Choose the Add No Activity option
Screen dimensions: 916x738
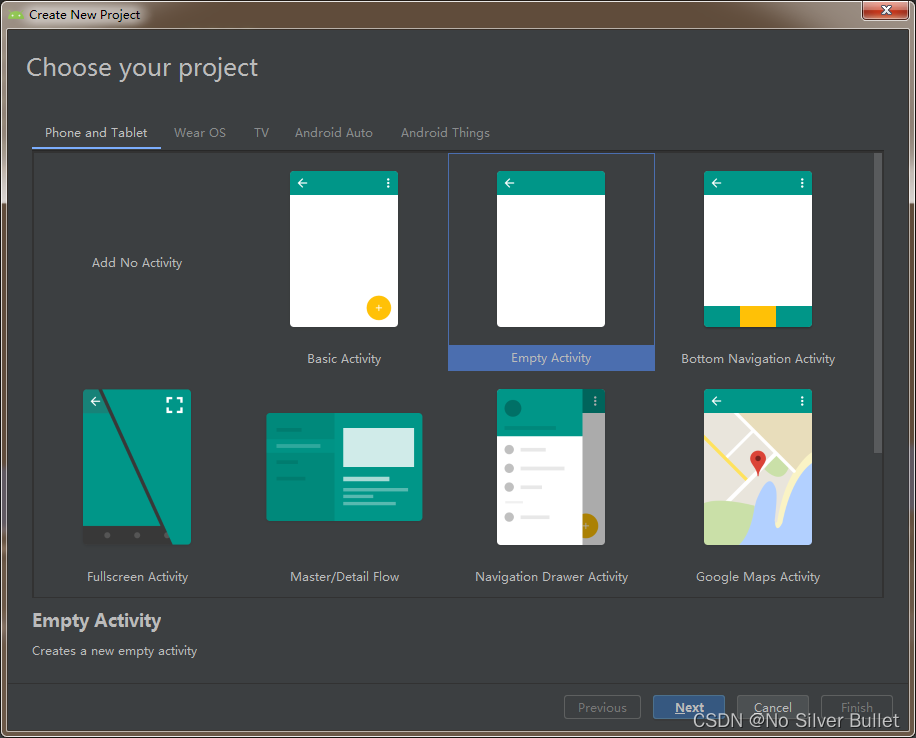pyautogui.click(x=137, y=262)
